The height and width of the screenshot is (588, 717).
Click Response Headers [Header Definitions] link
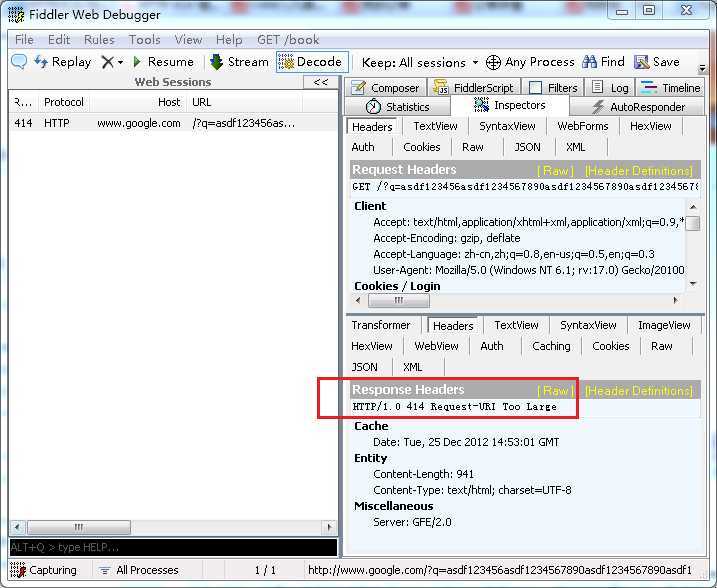click(x=639, y=391)
